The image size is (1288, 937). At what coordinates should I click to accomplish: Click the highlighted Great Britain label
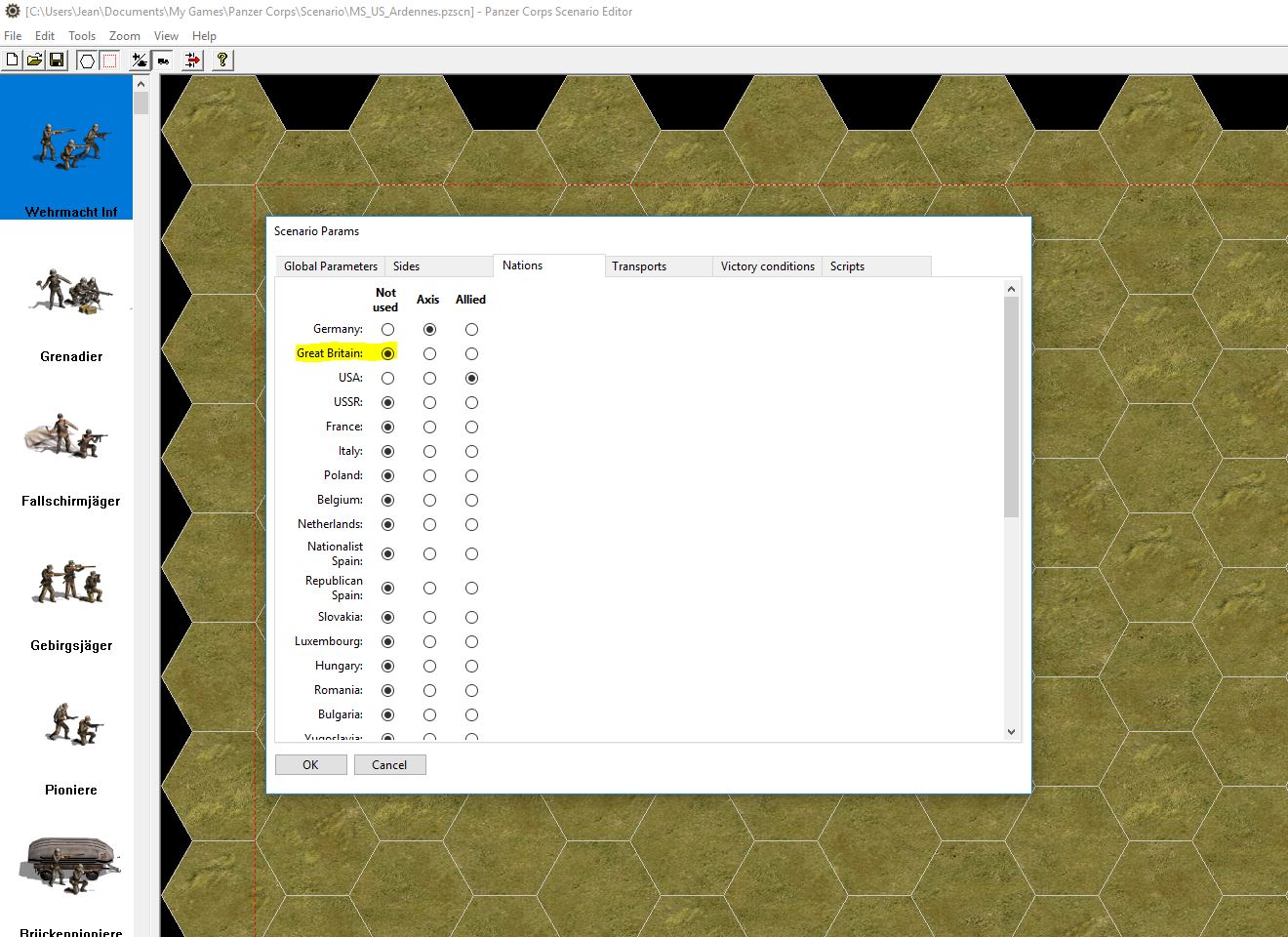coord(330,353)
